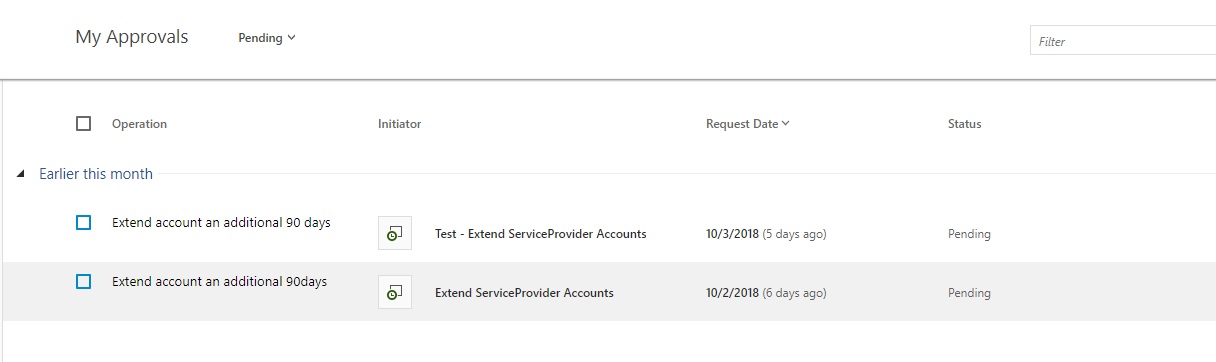Click the My Approvals page title
Viewport: 1216px width, 362px height.
[132, 37]
